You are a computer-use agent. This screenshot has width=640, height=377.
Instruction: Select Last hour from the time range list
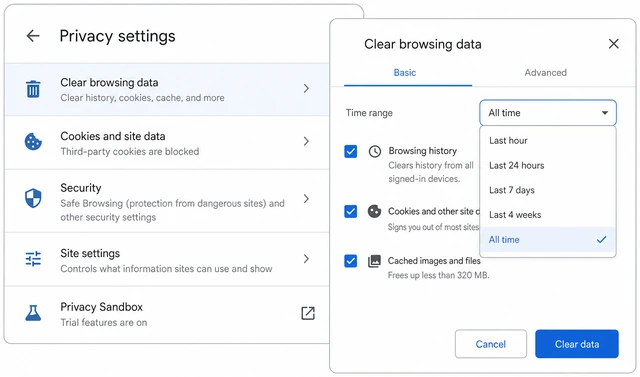pos(548,141)
